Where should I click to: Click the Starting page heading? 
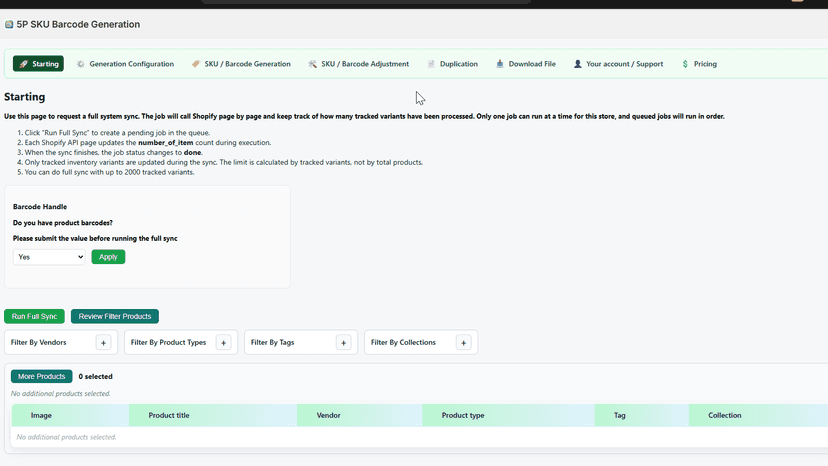point(25,97)
